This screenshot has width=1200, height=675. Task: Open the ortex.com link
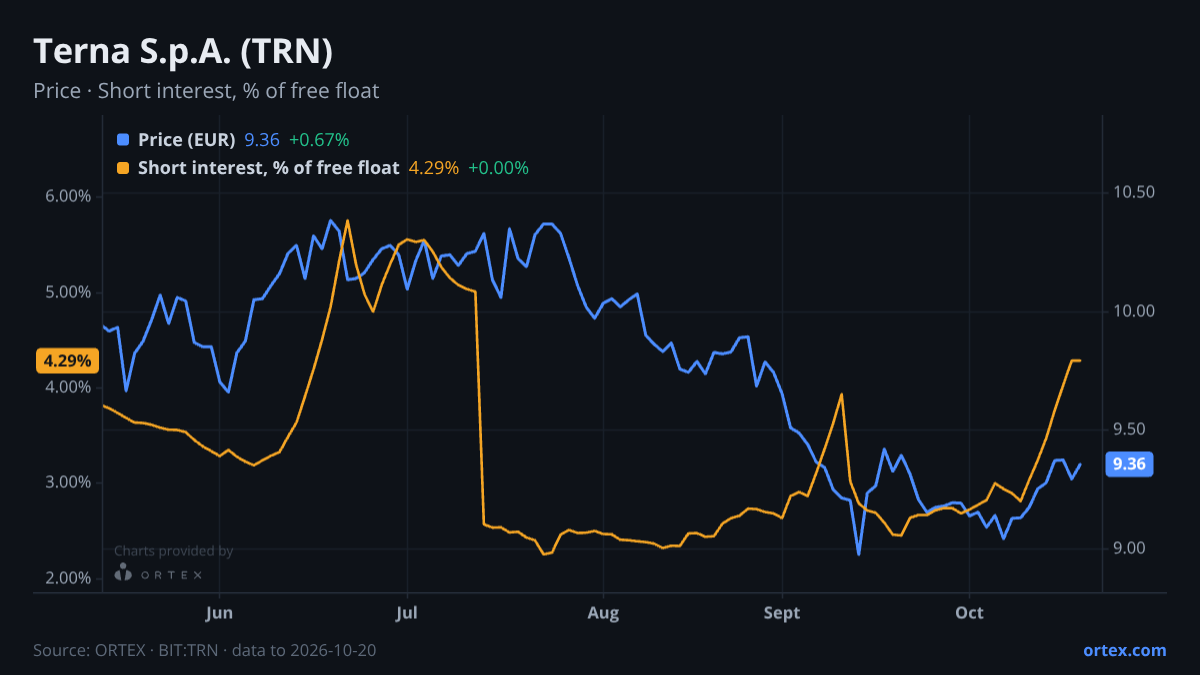pos(1124,650)
